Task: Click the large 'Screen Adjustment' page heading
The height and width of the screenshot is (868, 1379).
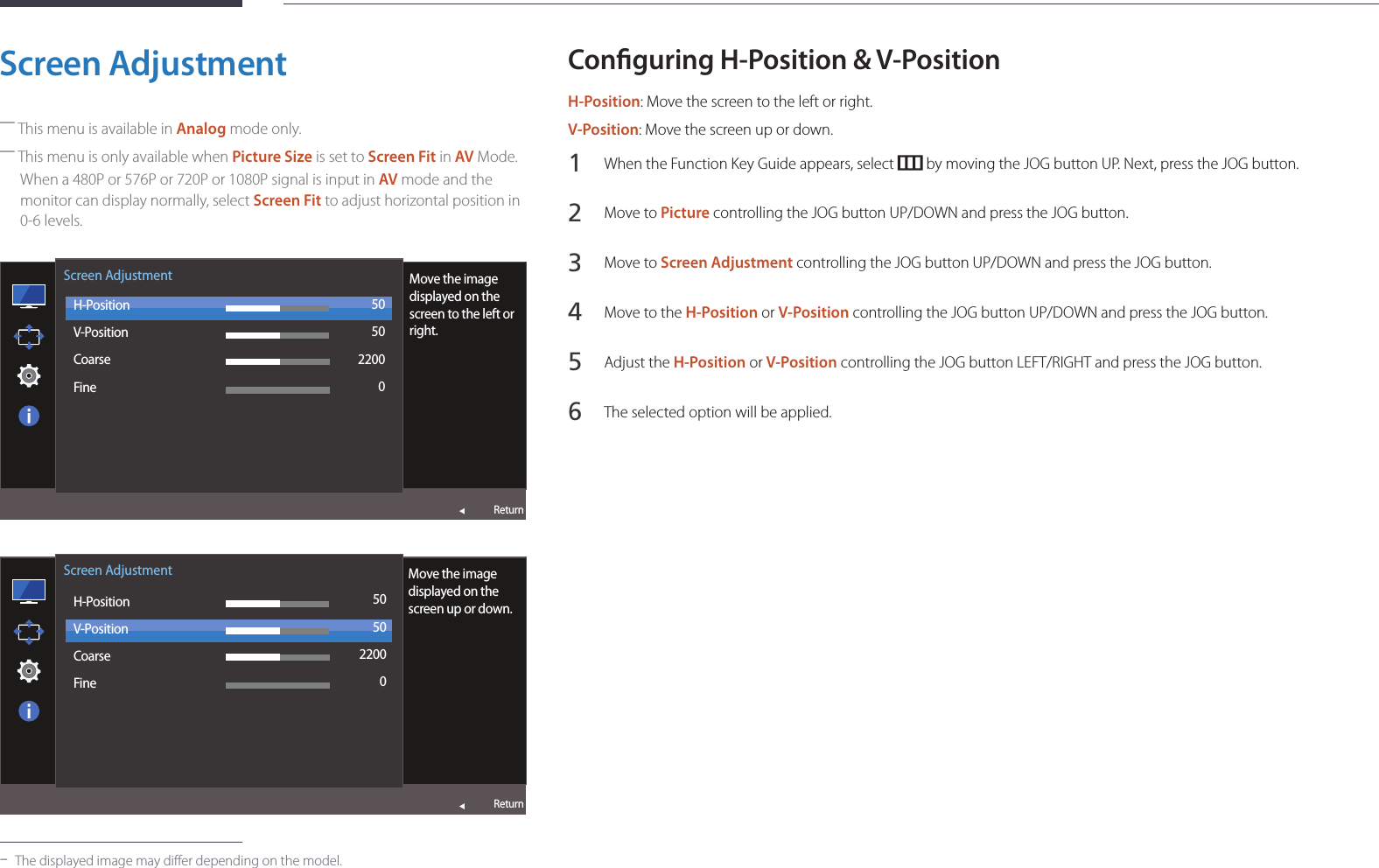Action: coord(143,64)
